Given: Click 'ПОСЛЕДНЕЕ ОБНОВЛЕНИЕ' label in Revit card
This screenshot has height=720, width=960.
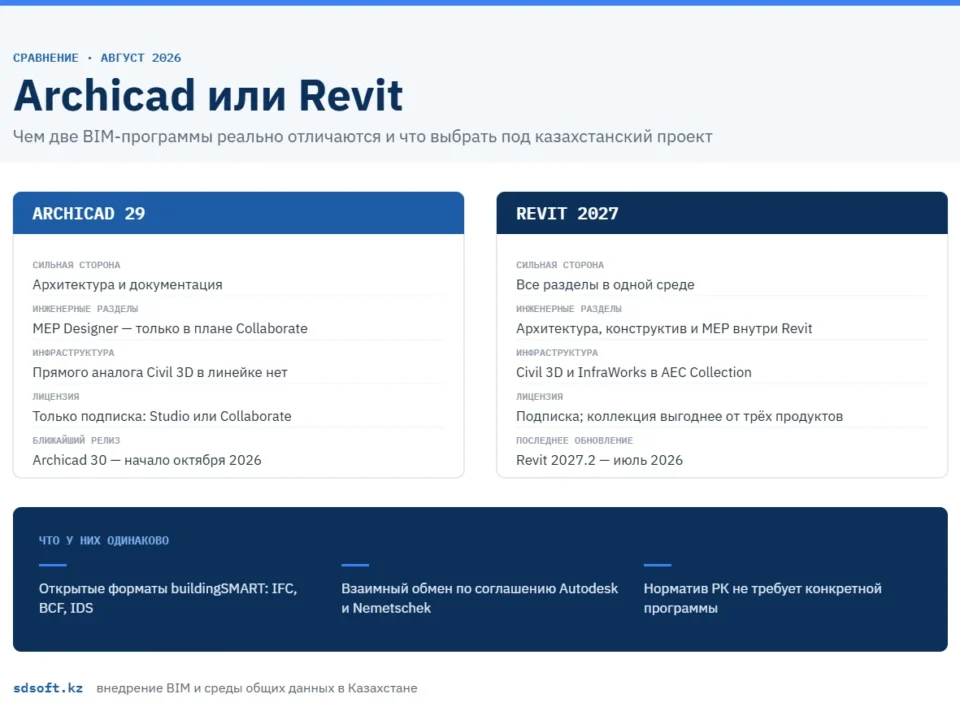Looking at the screenshot, I should (574, 440).
